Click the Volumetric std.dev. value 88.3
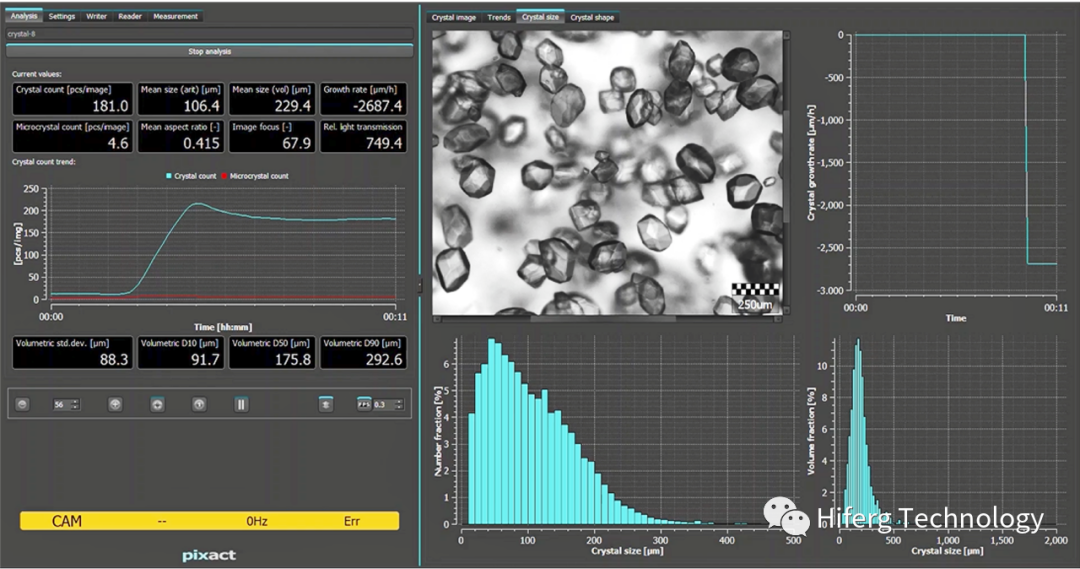1080x569 pixels. [114, 359]
